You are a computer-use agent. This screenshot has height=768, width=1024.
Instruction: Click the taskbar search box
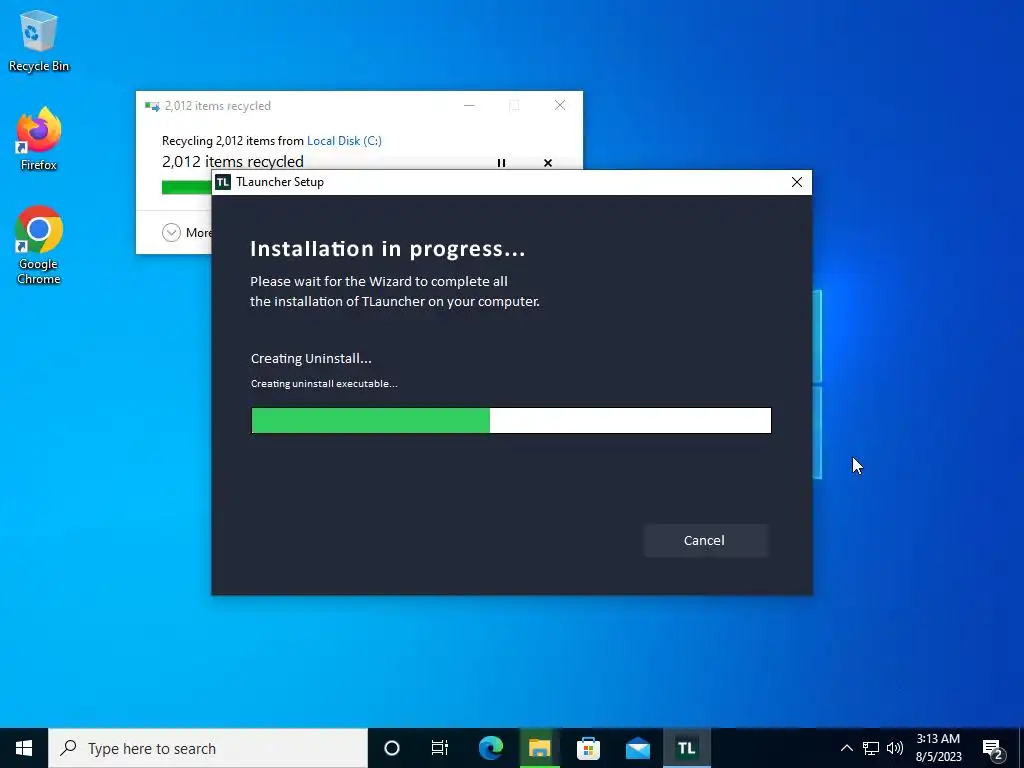[208, 748]
